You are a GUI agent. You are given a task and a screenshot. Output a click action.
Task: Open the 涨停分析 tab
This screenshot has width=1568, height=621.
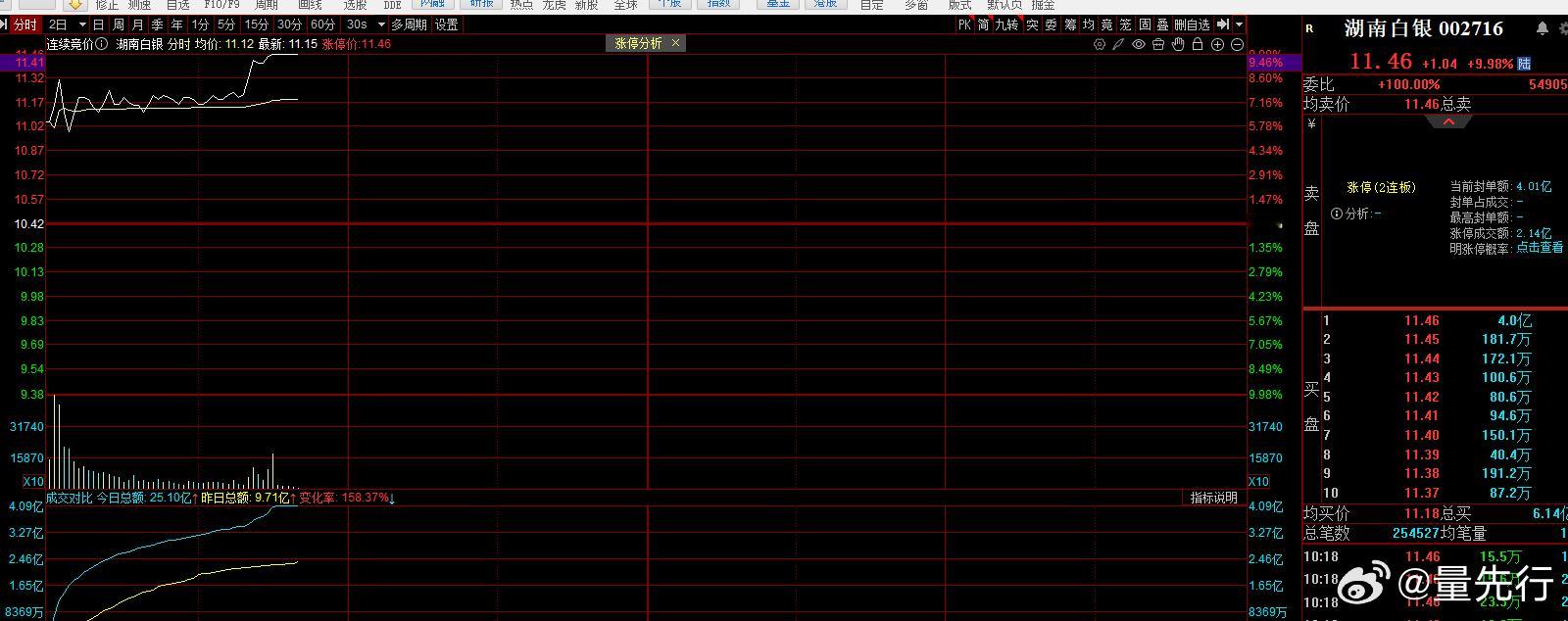click(x=638, y=43)
